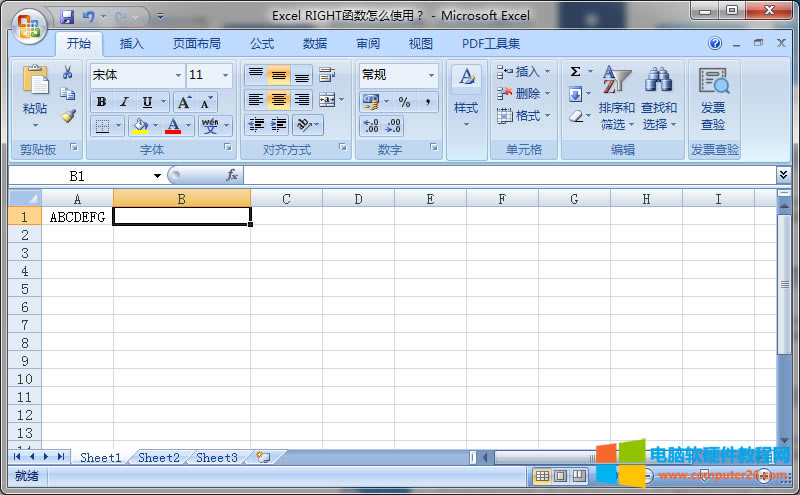Viewport: 800px width, 495px height.
Task: Click the 样式 (Styles) button
Action: 466,98
